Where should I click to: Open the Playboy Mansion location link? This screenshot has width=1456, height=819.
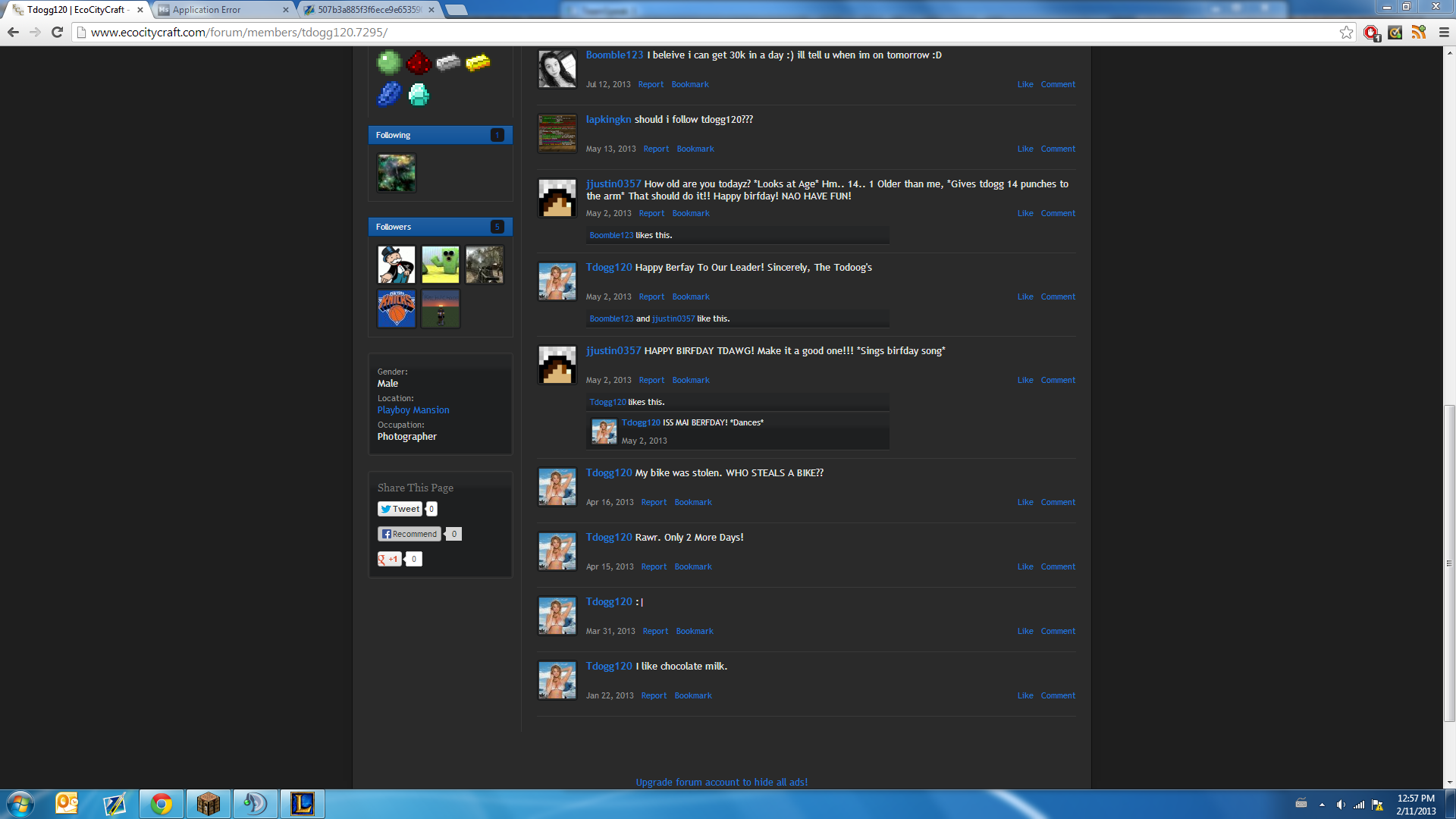[413, 410]
